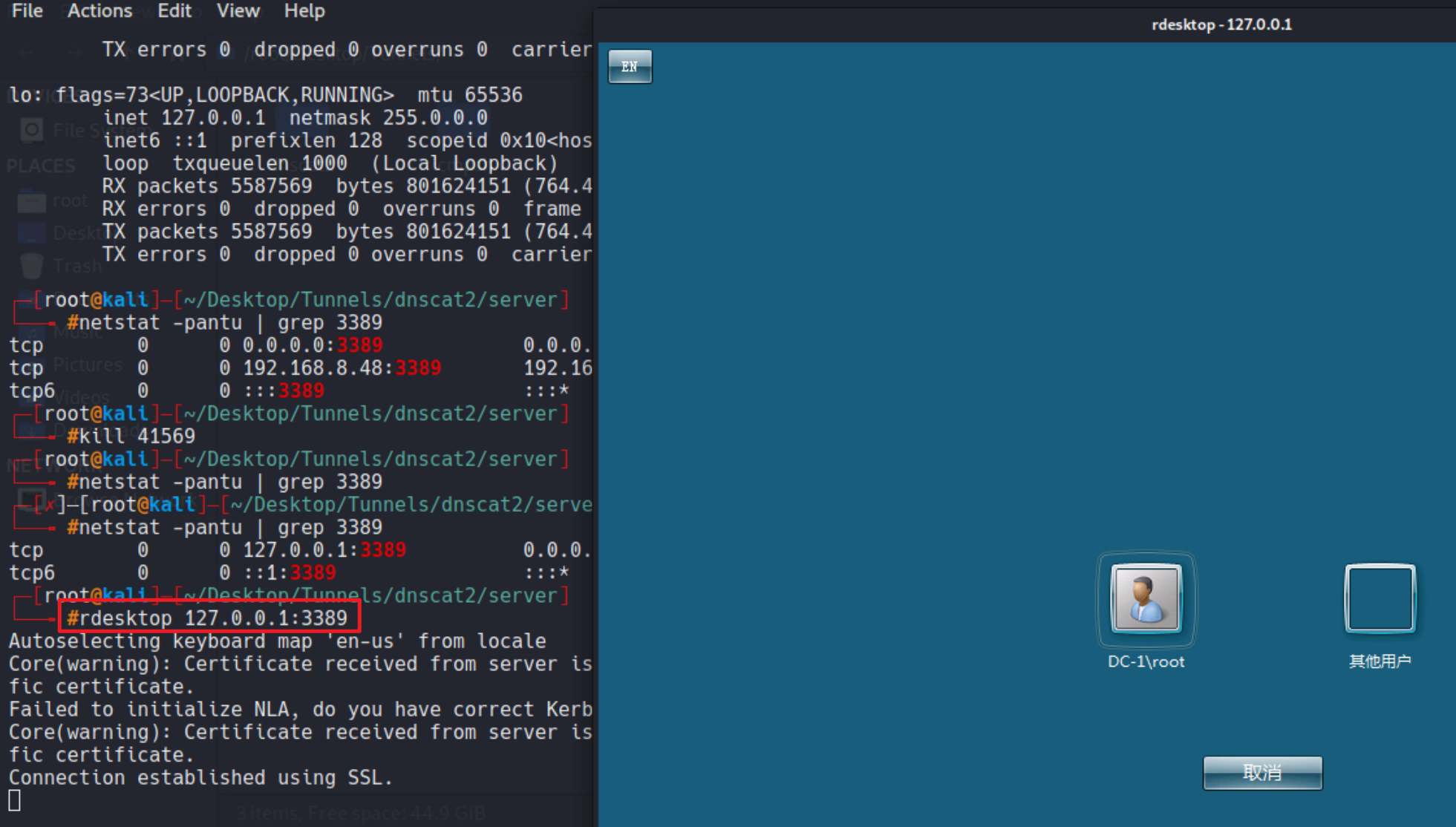Open the View menu
The width and height of the screenshot is (1456, 827).
coord(238,11)
